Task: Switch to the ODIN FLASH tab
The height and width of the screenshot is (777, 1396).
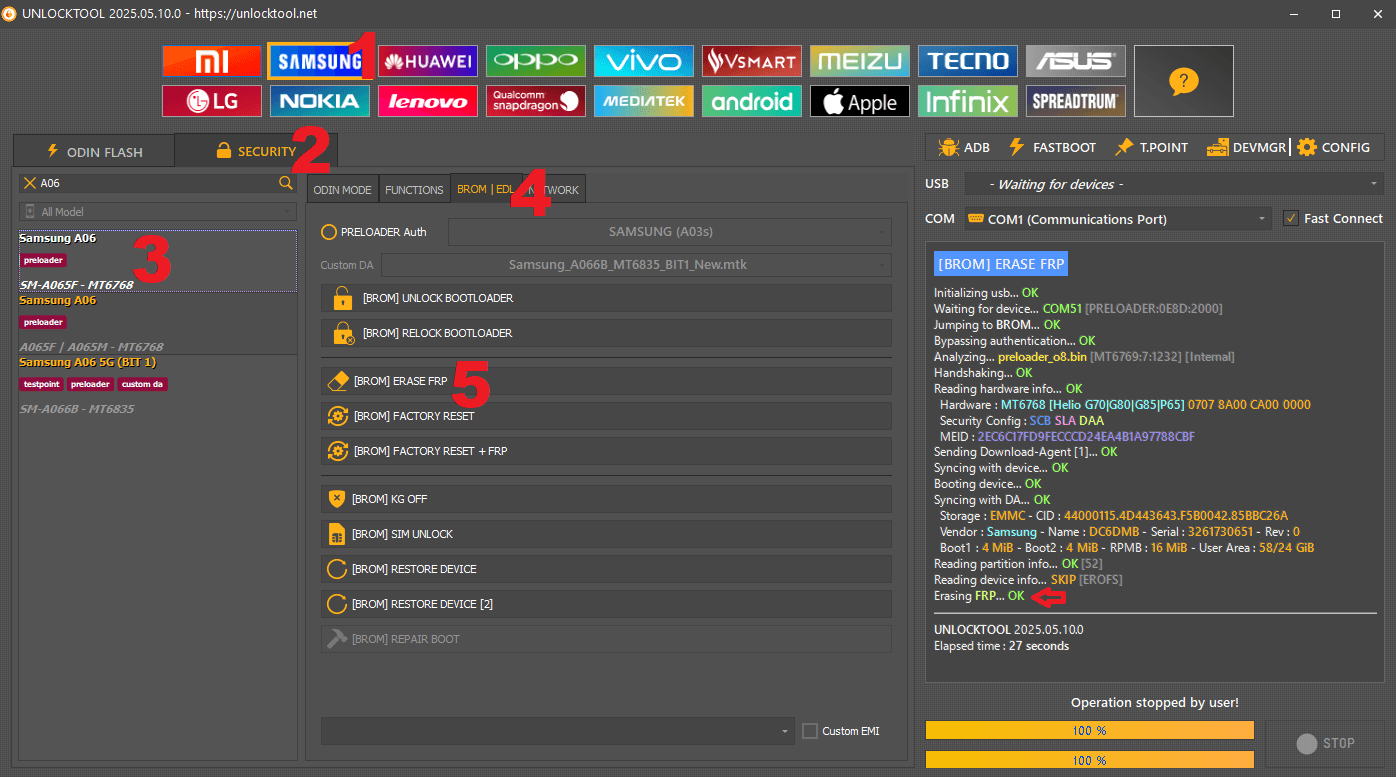Action: (94, 152)
